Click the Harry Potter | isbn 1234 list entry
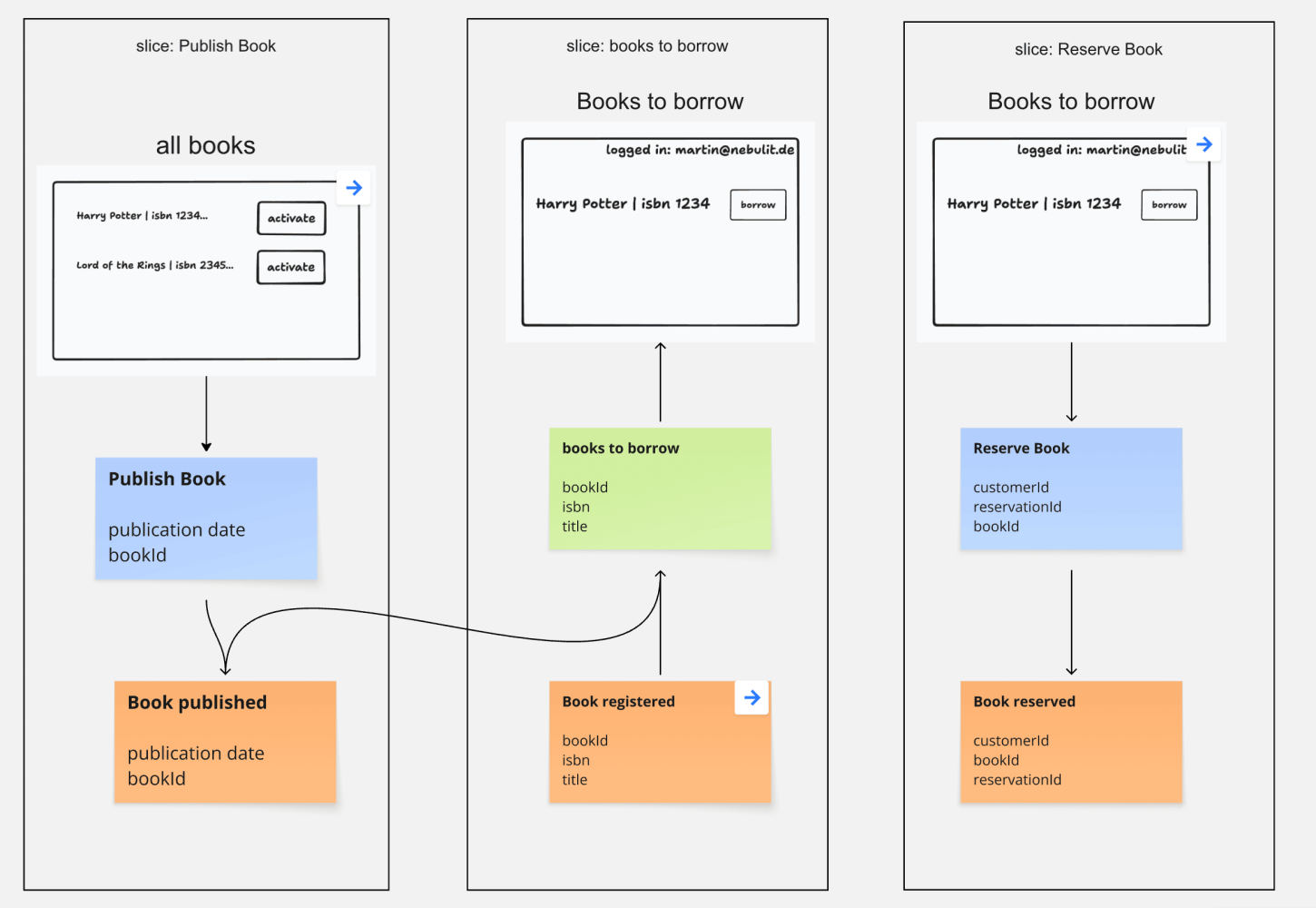This screenshot has width=1316, height=908. click(623, 203)
